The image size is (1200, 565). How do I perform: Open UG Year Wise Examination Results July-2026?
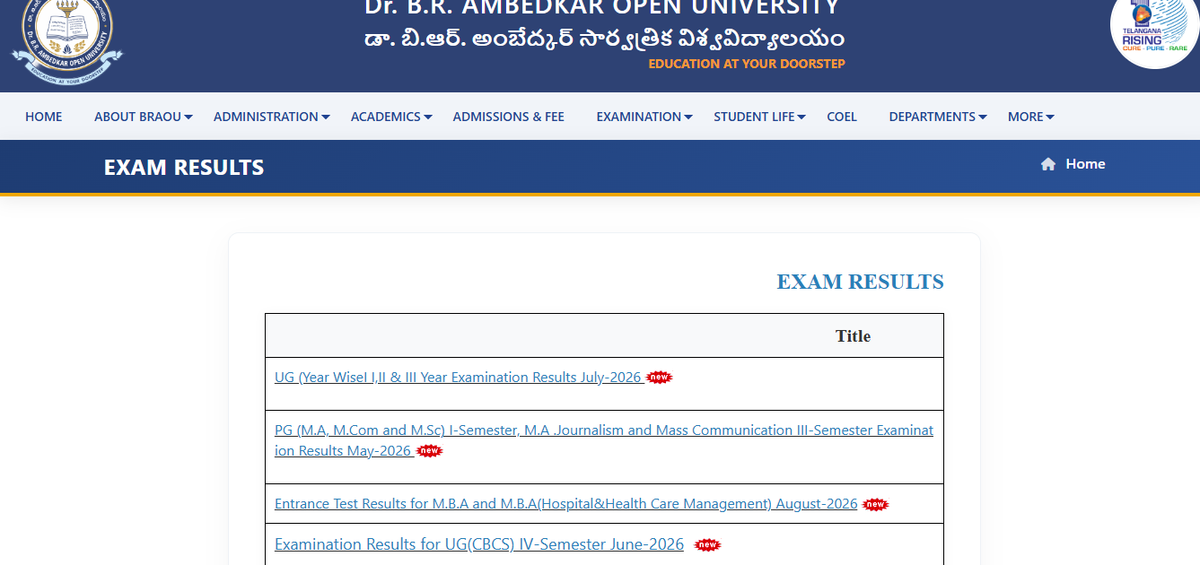tap(458, 377)
